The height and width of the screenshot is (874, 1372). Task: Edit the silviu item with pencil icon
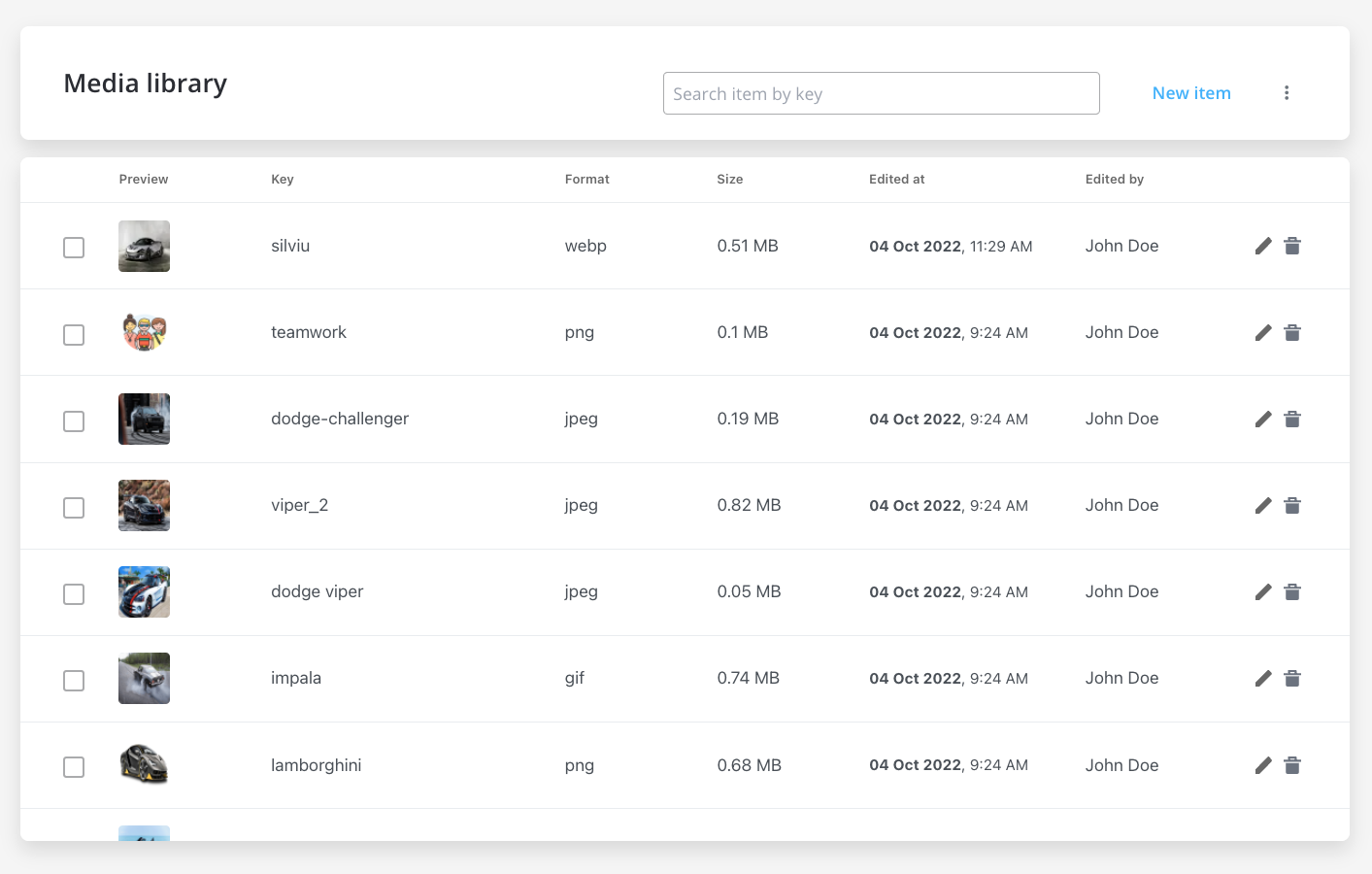point(1262,246)
